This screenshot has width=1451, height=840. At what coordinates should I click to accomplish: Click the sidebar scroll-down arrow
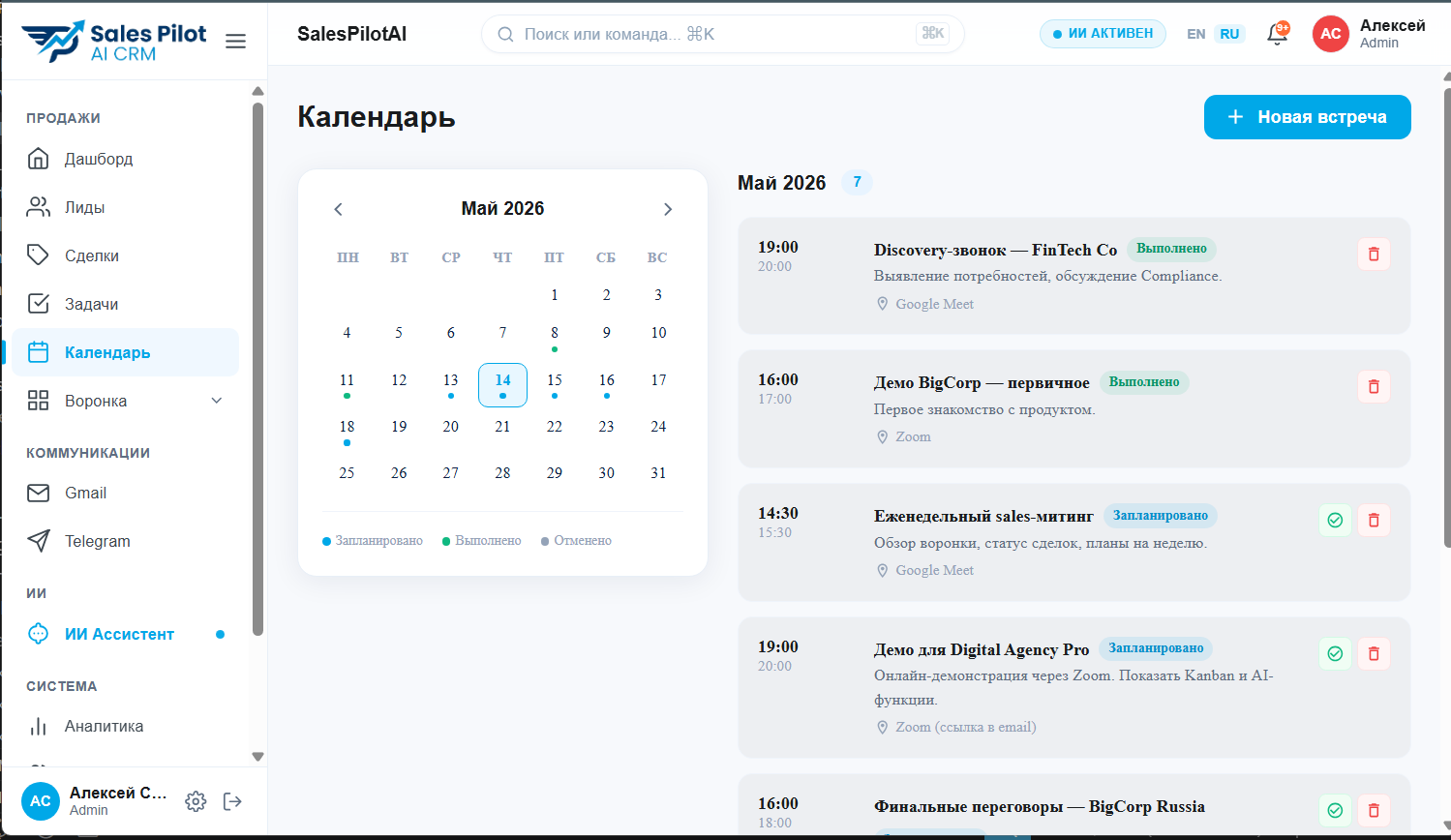tap(257, 757)
